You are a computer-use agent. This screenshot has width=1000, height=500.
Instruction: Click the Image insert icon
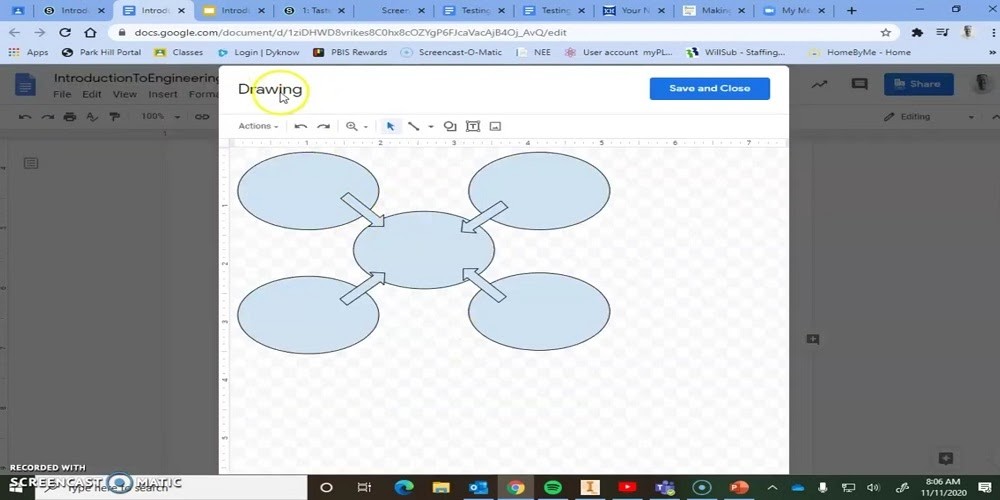[x=495, y=127]
